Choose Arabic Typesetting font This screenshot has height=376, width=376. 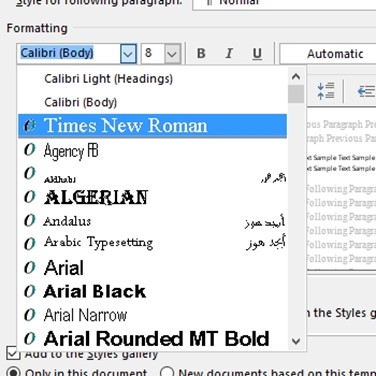tap(152, 244)
